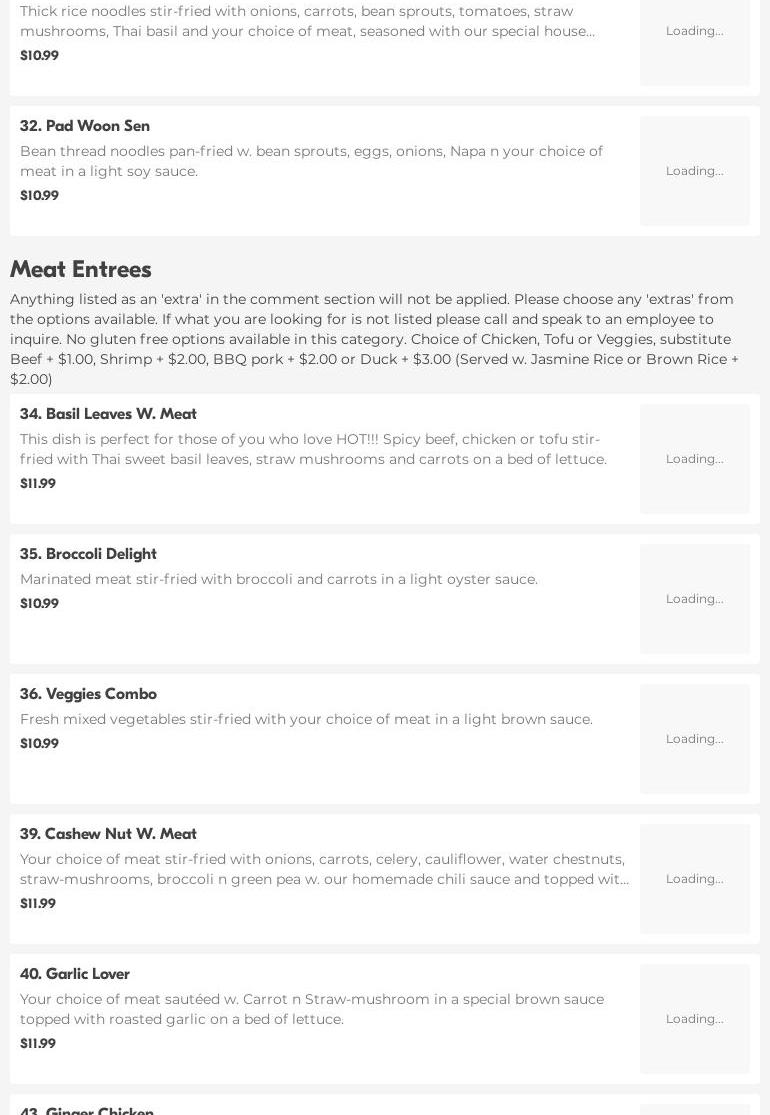Select the Broccoli Delight item title
The width and height of the screenshot is (770, 1115).
[88, 554]
